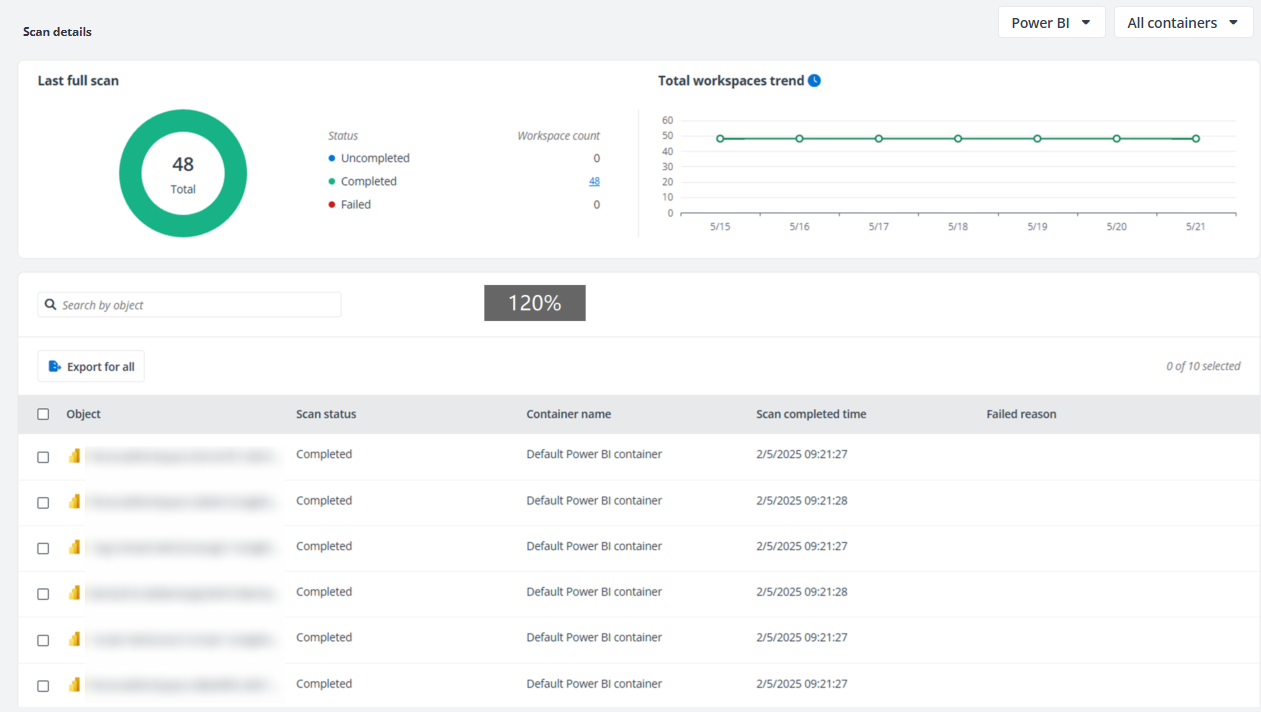Click the trend data point at 5/20
The image size is (1261, 712).
pos(1117,139)
